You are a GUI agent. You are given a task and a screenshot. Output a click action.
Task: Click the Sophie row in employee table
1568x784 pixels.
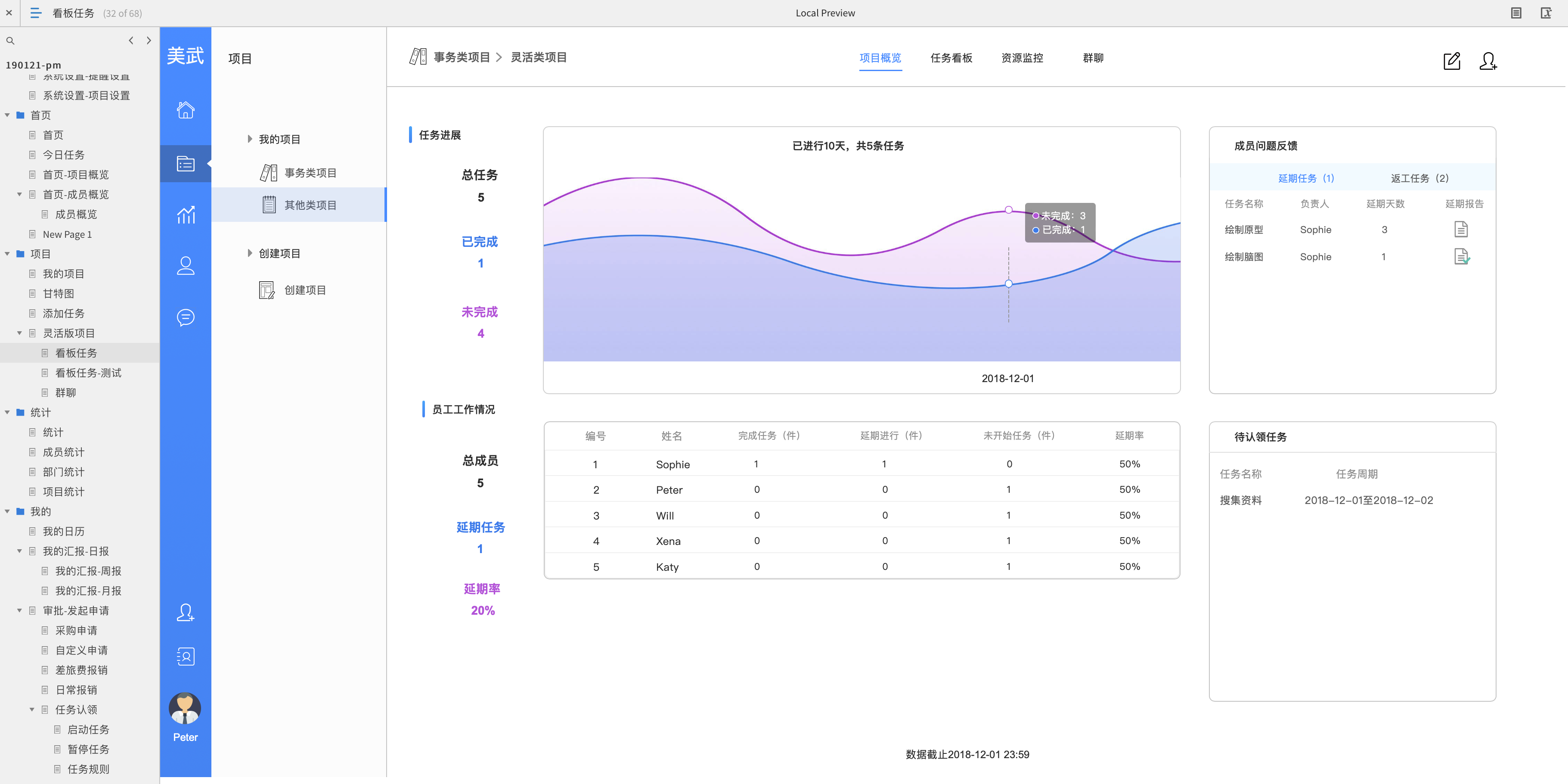point(862,464)
